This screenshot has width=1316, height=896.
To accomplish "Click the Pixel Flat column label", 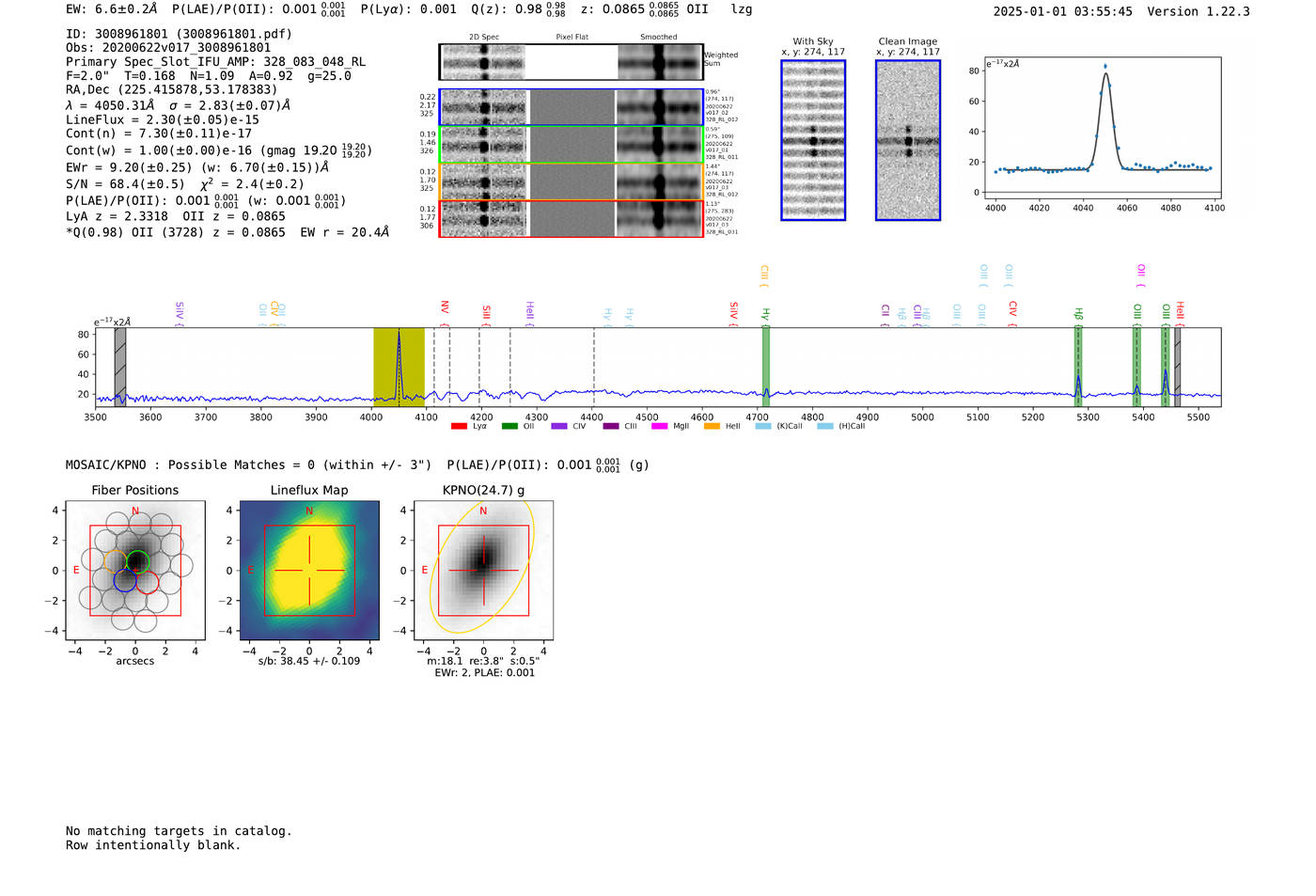I will pos(572,38).
